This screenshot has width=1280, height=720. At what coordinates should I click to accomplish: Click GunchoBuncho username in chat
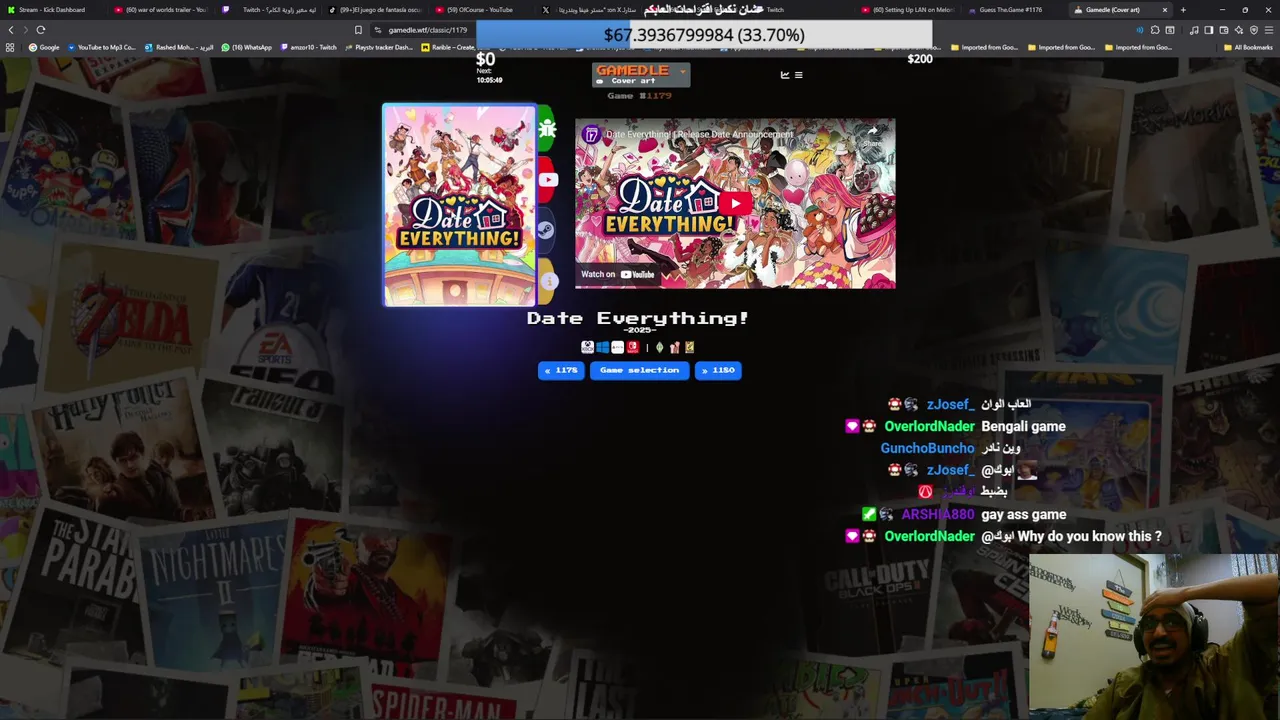click(x=927, y=448)
